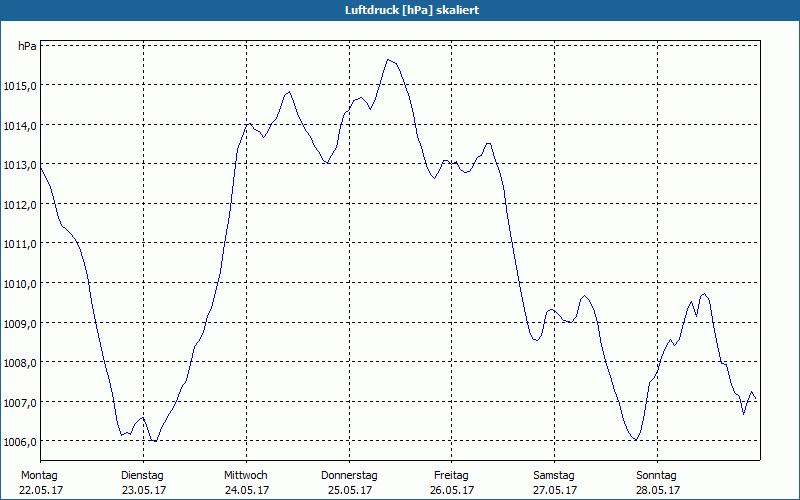Select the 1007,0 axis value
Screen dimensions: 800x500
20,403
